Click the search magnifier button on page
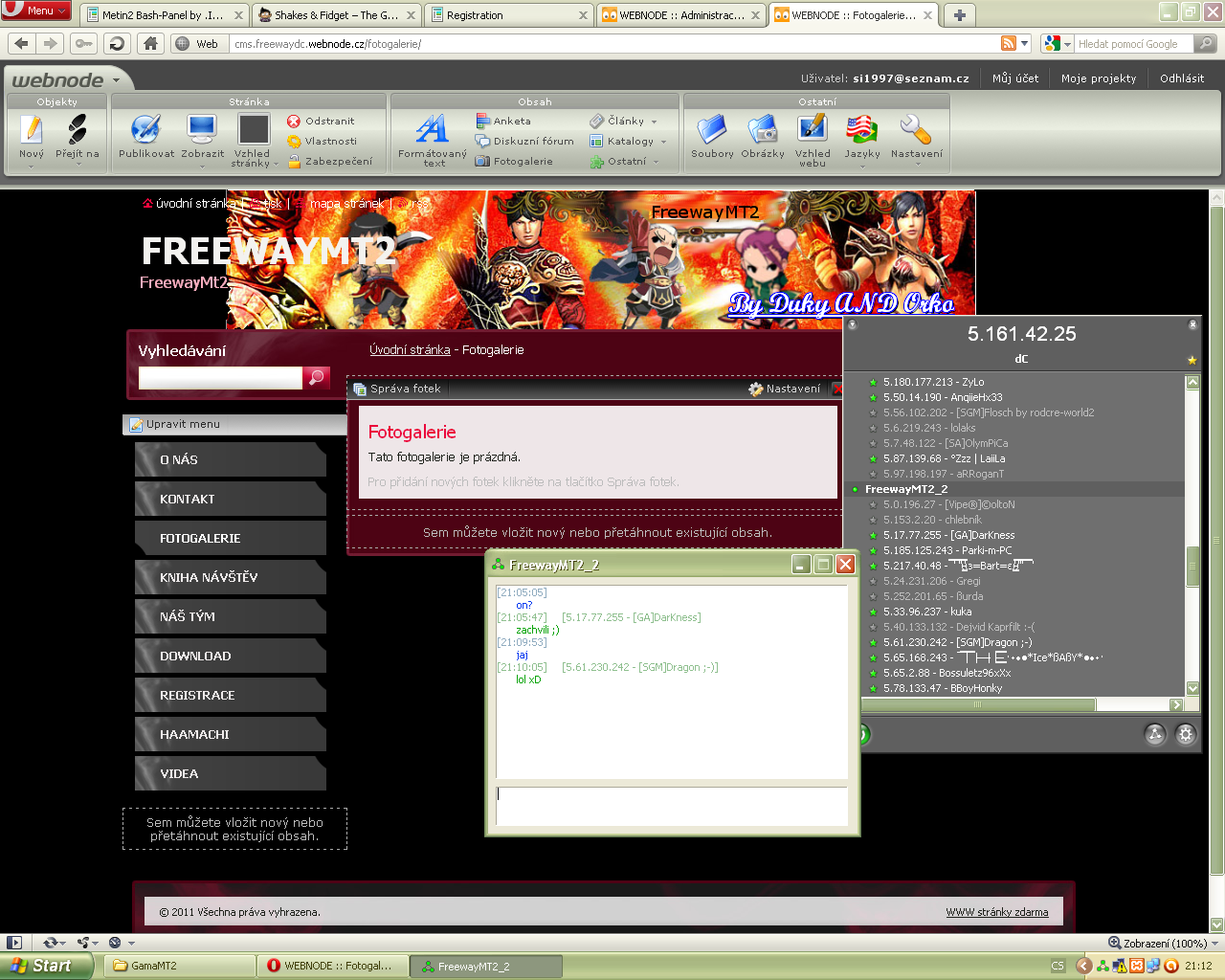This screenshot has width=1225, height=980. [x=317, y=377]
